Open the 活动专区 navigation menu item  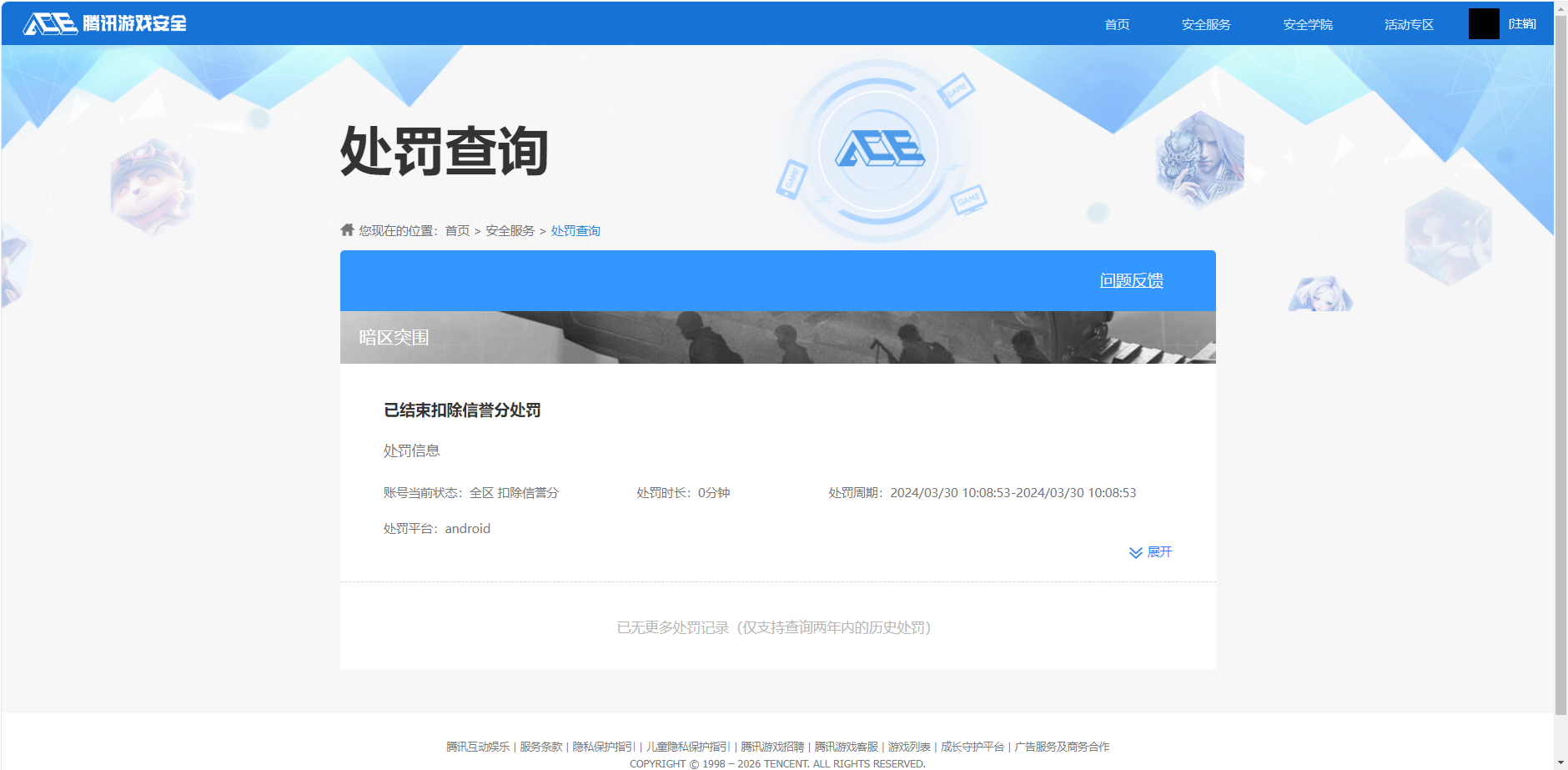(1407, 23)
